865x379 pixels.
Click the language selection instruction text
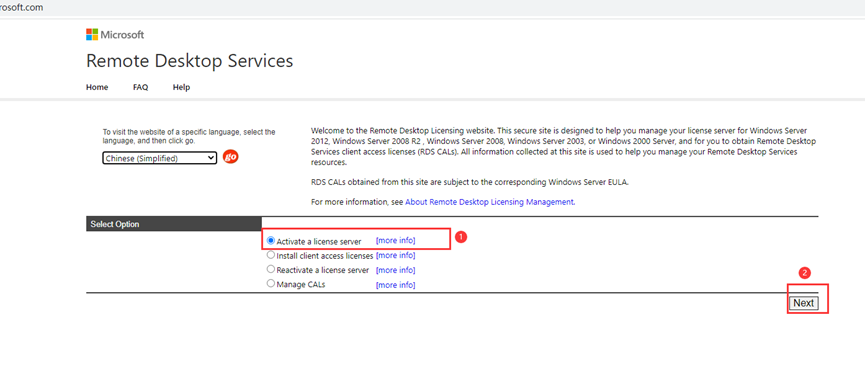click(189, 136)
